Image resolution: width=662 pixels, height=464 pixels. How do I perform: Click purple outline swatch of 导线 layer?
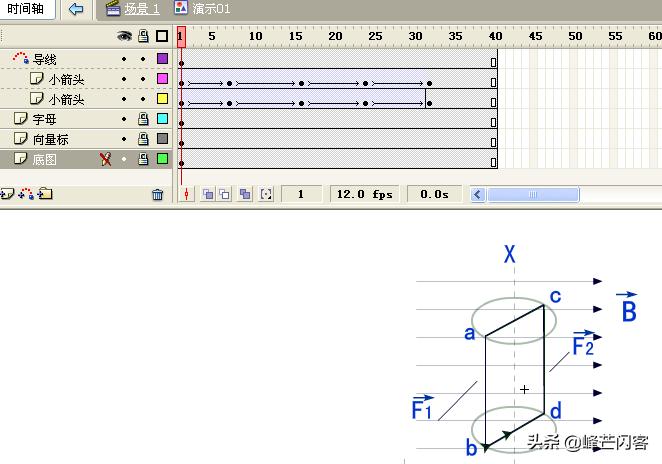point(163,58)
